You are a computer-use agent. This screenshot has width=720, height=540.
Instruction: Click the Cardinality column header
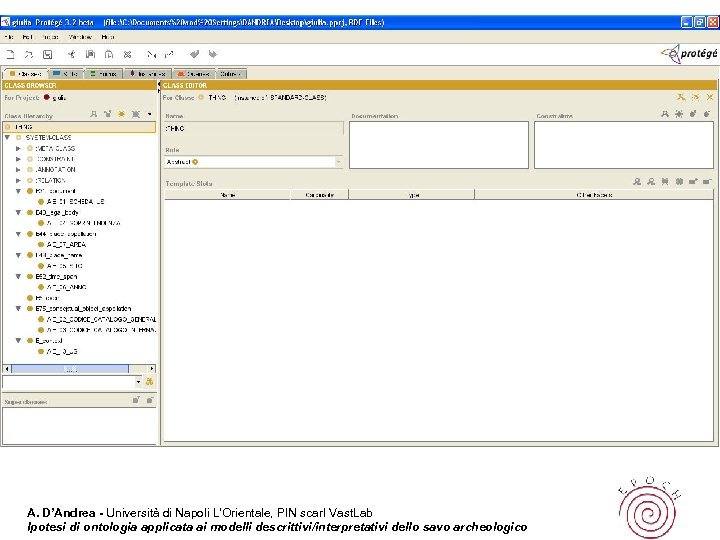(320, 195)
